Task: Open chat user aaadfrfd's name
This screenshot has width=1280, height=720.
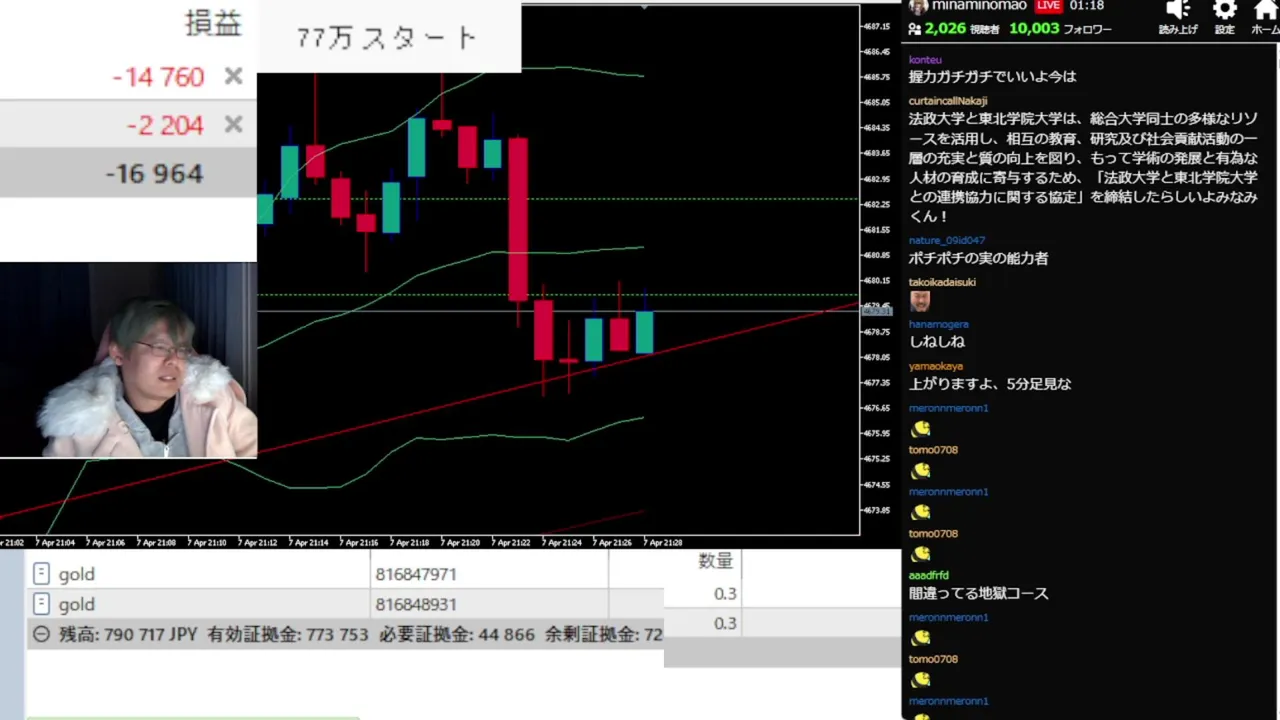Action: coord(929,576)
